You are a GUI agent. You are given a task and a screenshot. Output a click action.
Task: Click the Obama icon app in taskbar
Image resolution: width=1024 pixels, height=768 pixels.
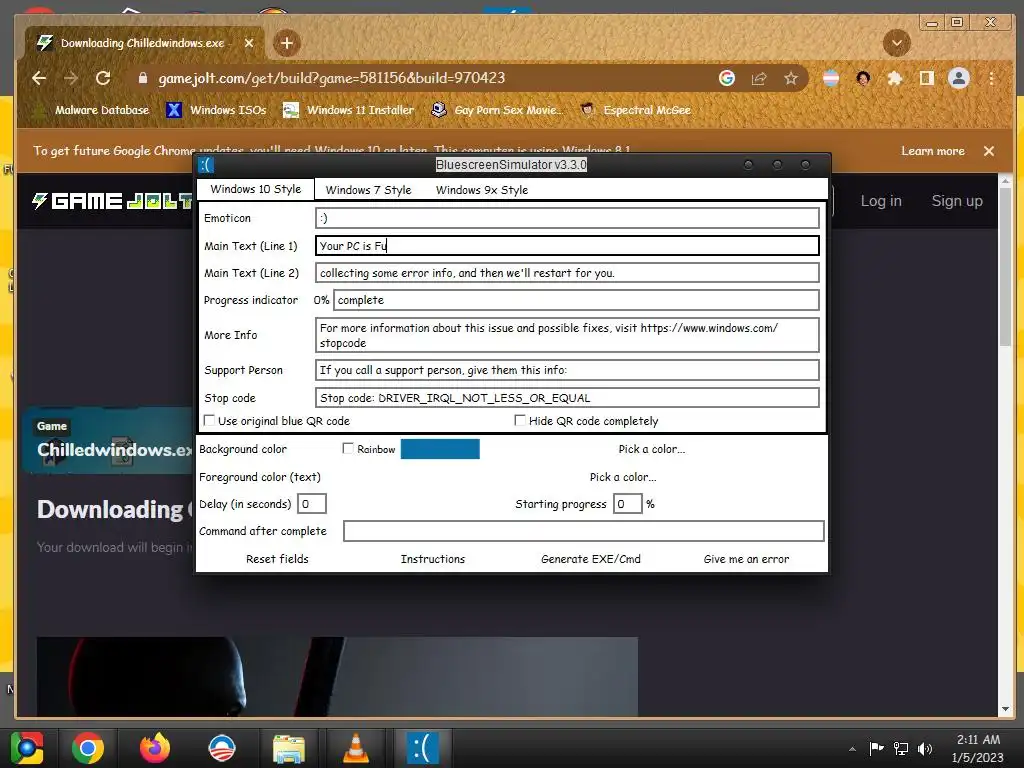click(x=221, y=748)
